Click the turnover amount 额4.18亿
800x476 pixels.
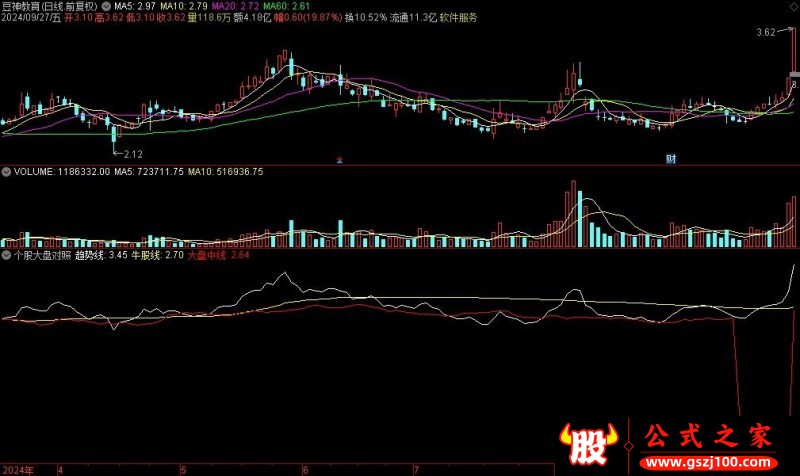pyautogui.click(x=252, y=18)
